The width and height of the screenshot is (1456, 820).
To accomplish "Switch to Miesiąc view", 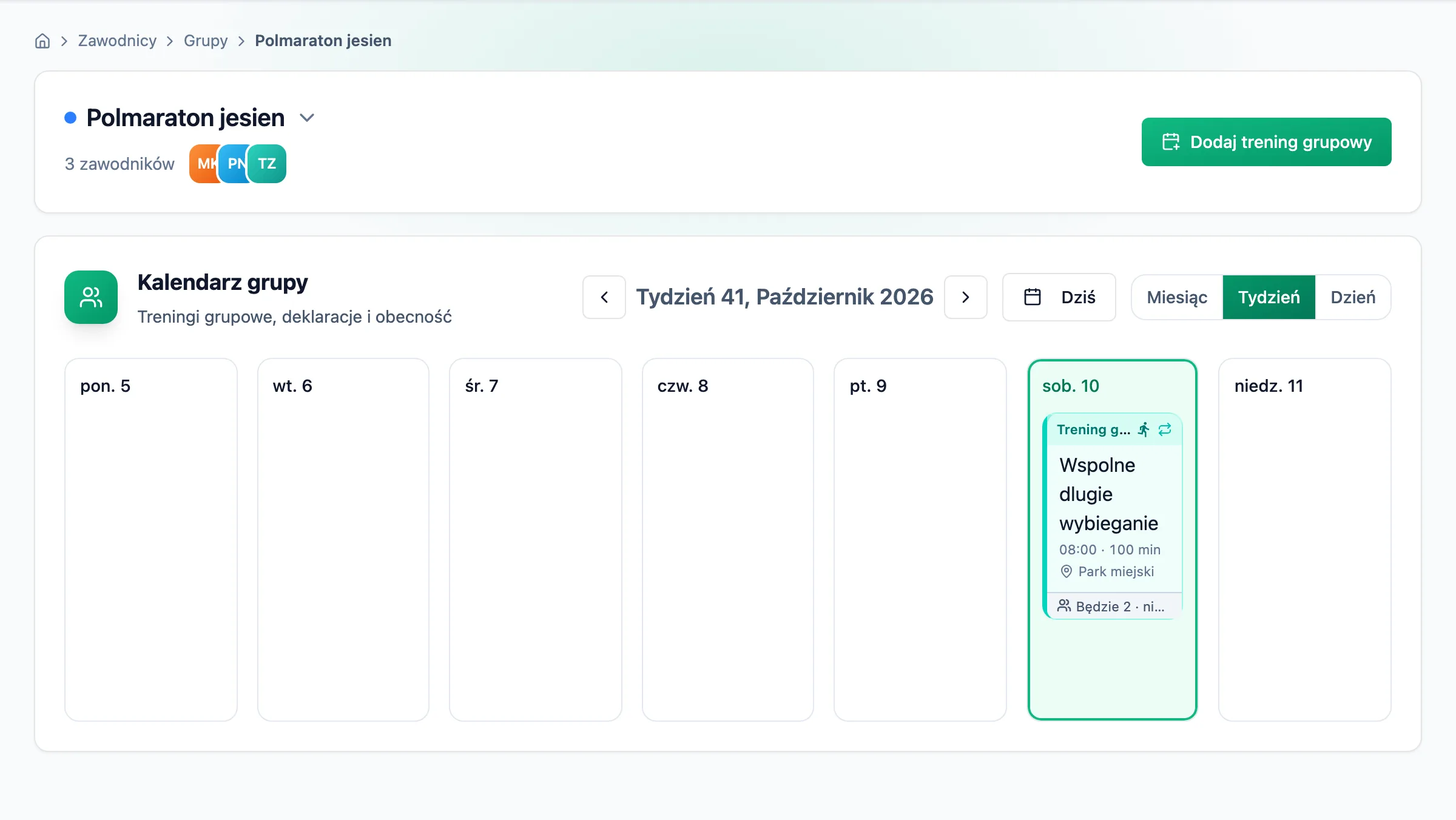I will click(1177, 297).
